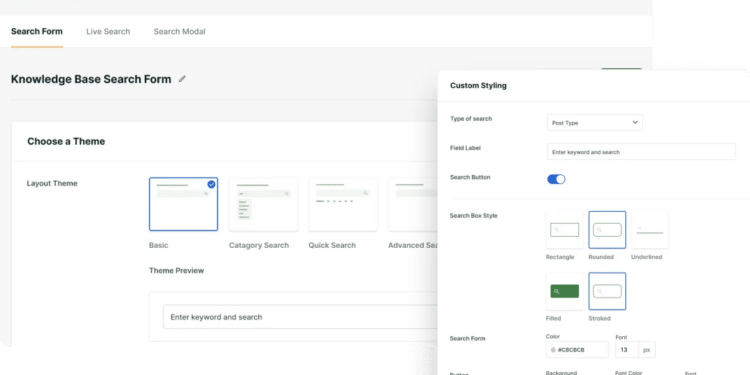Pick the Filled green search style

564,291
